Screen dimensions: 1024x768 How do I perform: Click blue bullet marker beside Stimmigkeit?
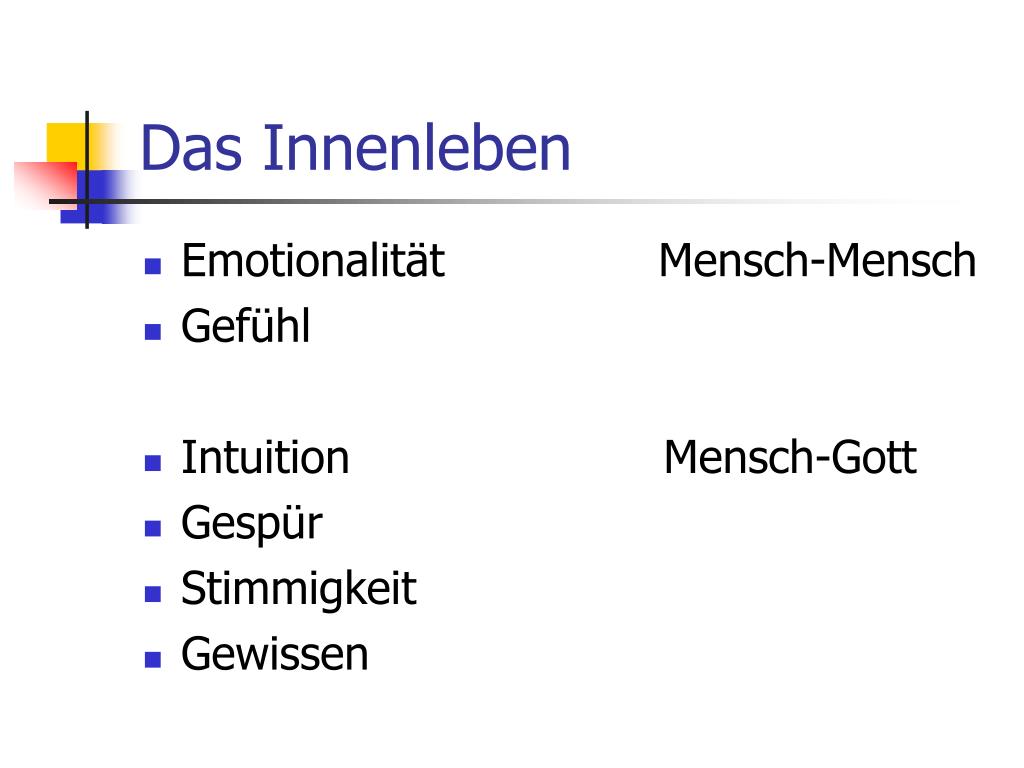tap(153, 594)
